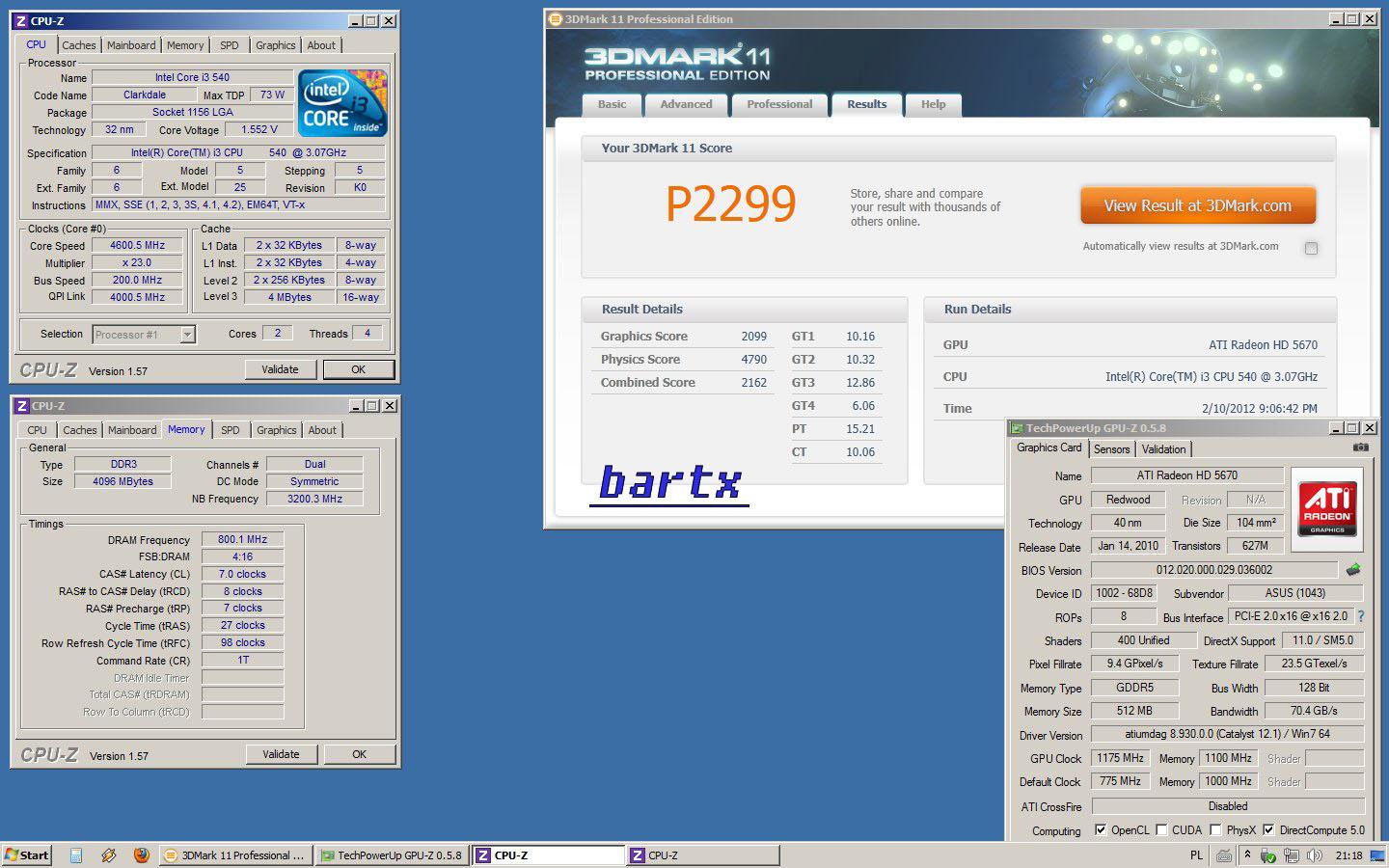Click the Graphics Score value 2099
This screenshot has height=868, width=1389.
click(753, 337)
